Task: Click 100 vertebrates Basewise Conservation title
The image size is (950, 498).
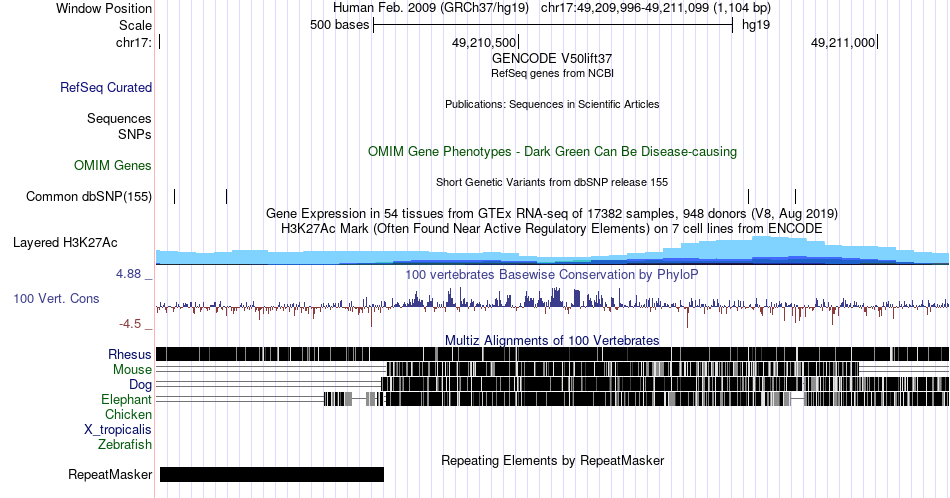Action: (552, 274)
